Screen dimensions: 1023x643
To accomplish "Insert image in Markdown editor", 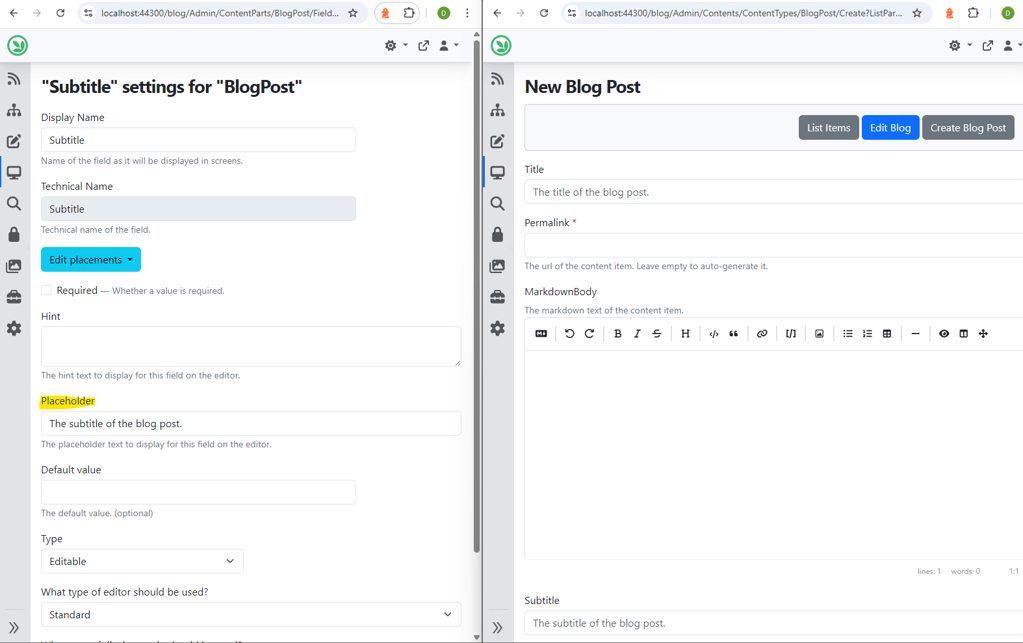I will click(x=819, y=334).
